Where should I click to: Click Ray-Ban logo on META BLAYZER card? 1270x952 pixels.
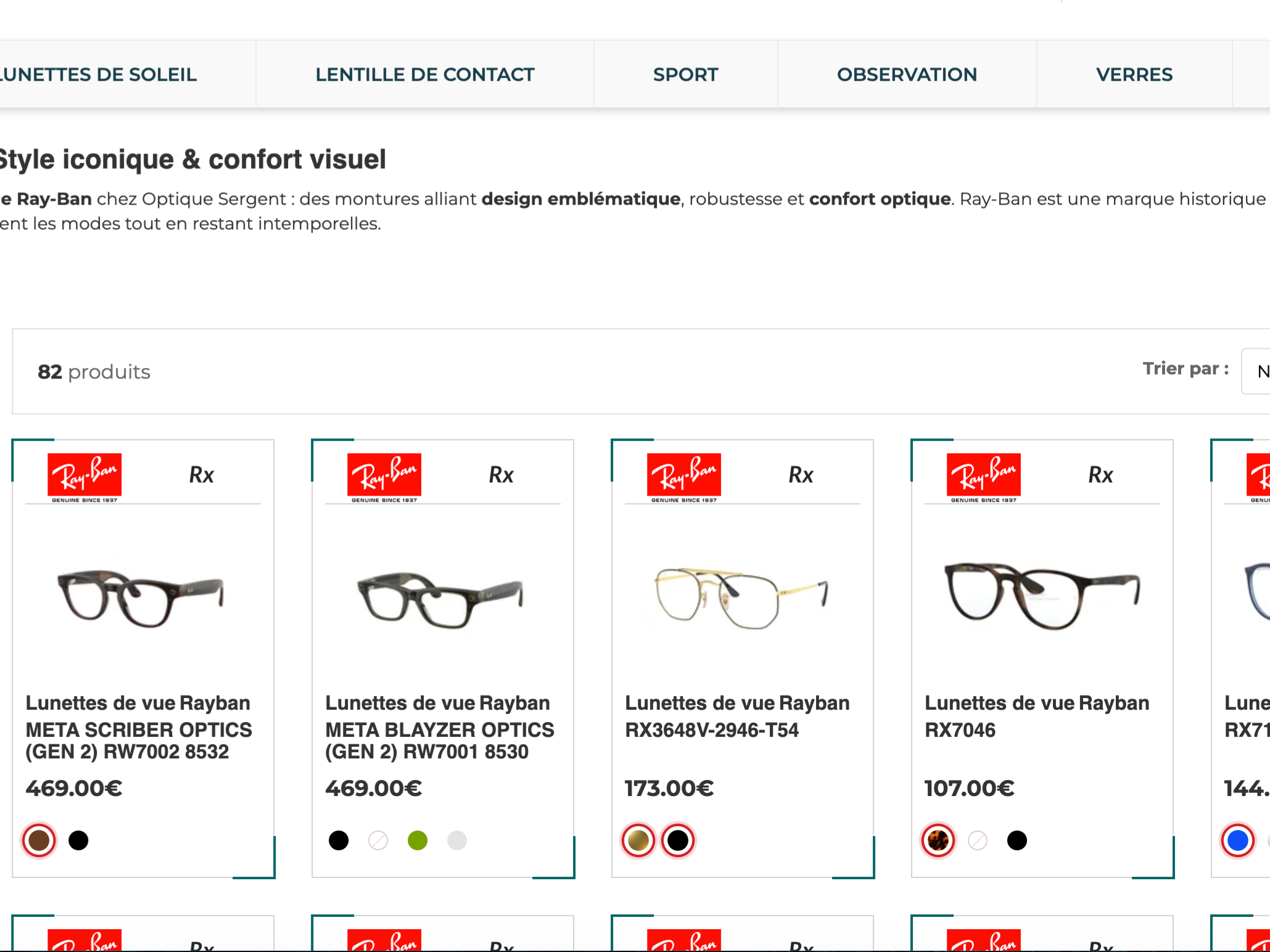(x=384, y=478)
